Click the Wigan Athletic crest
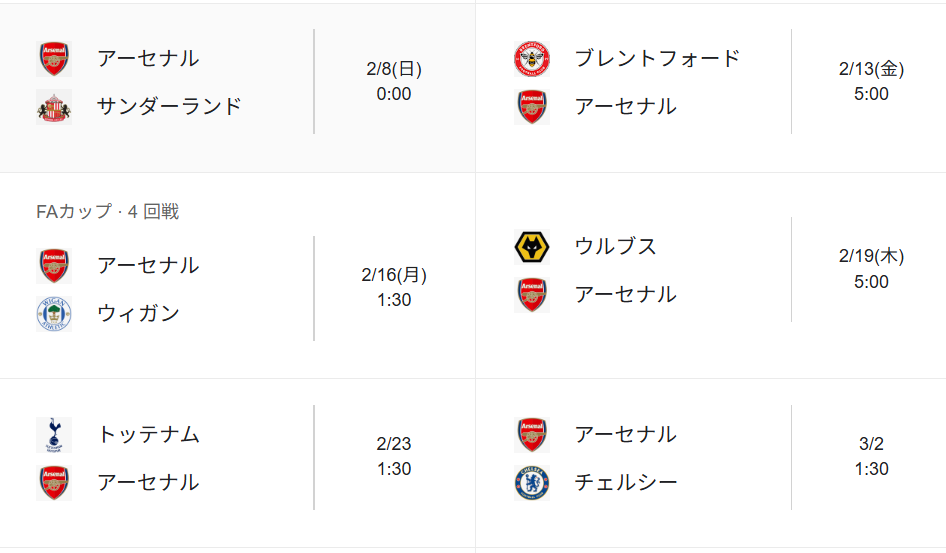Image resolution: width=946 pixels, height=553 pixels. click(54, 314)
